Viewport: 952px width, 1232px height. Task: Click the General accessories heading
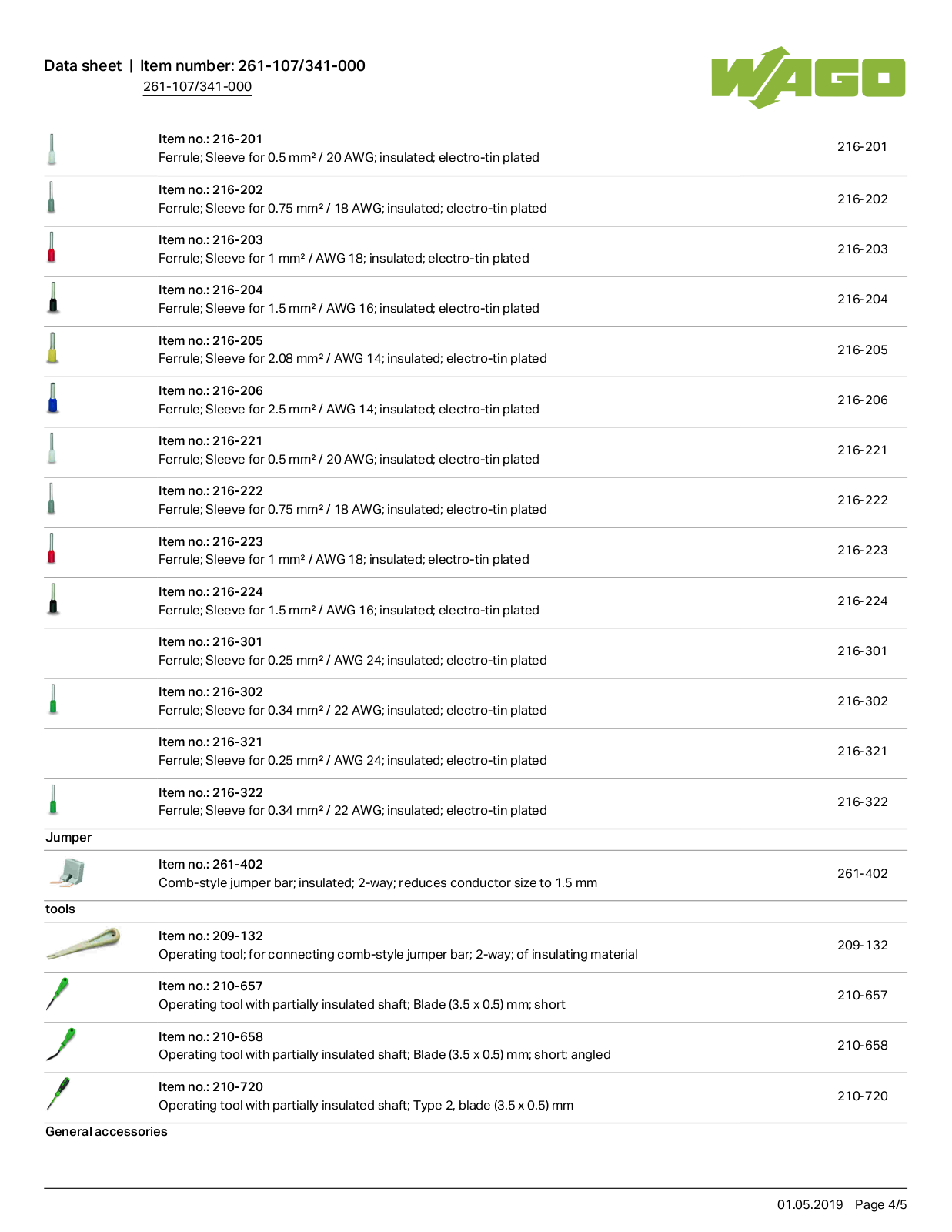(x=106, y=1131)
